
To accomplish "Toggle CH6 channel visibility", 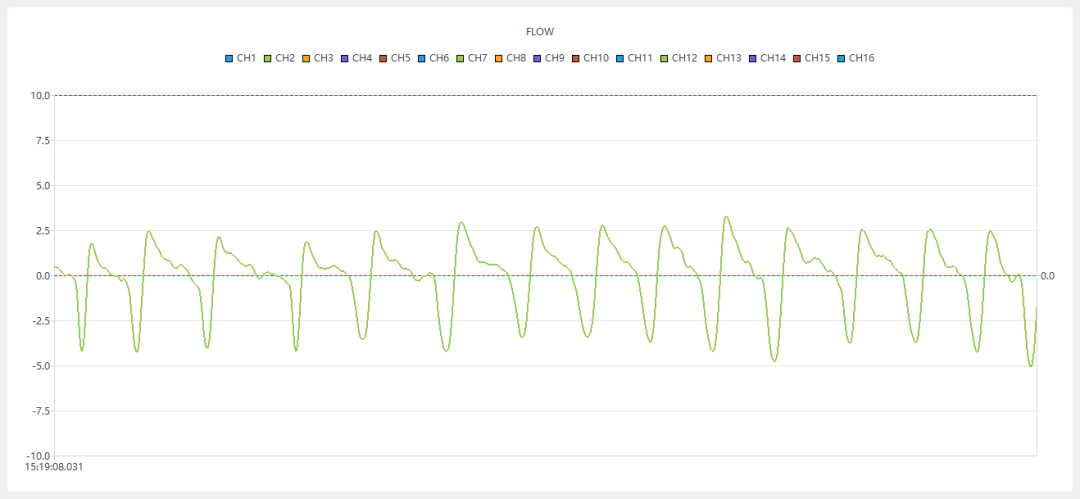I will 434,58.
